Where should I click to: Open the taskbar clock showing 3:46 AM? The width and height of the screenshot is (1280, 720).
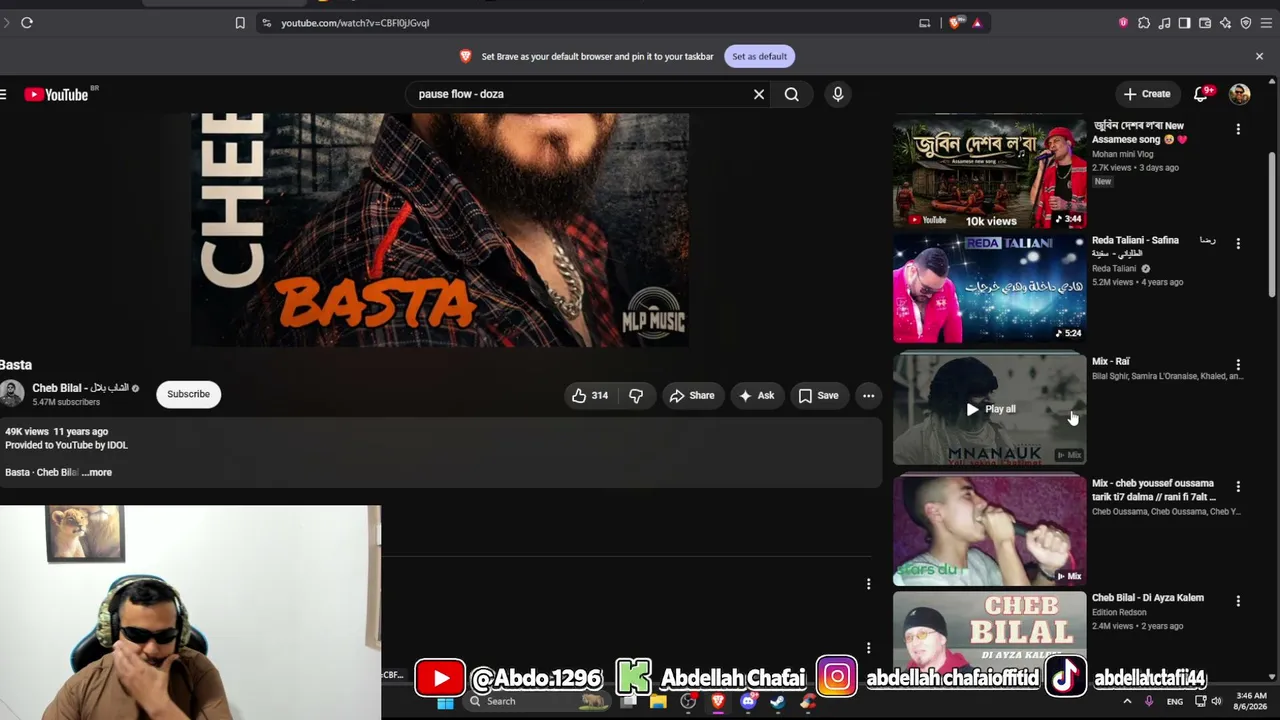1251,701
